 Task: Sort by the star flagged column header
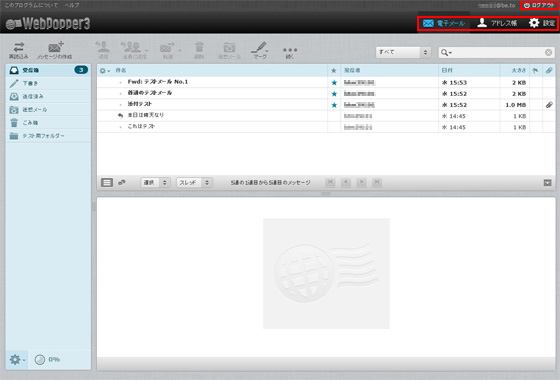tap(334, 71)
